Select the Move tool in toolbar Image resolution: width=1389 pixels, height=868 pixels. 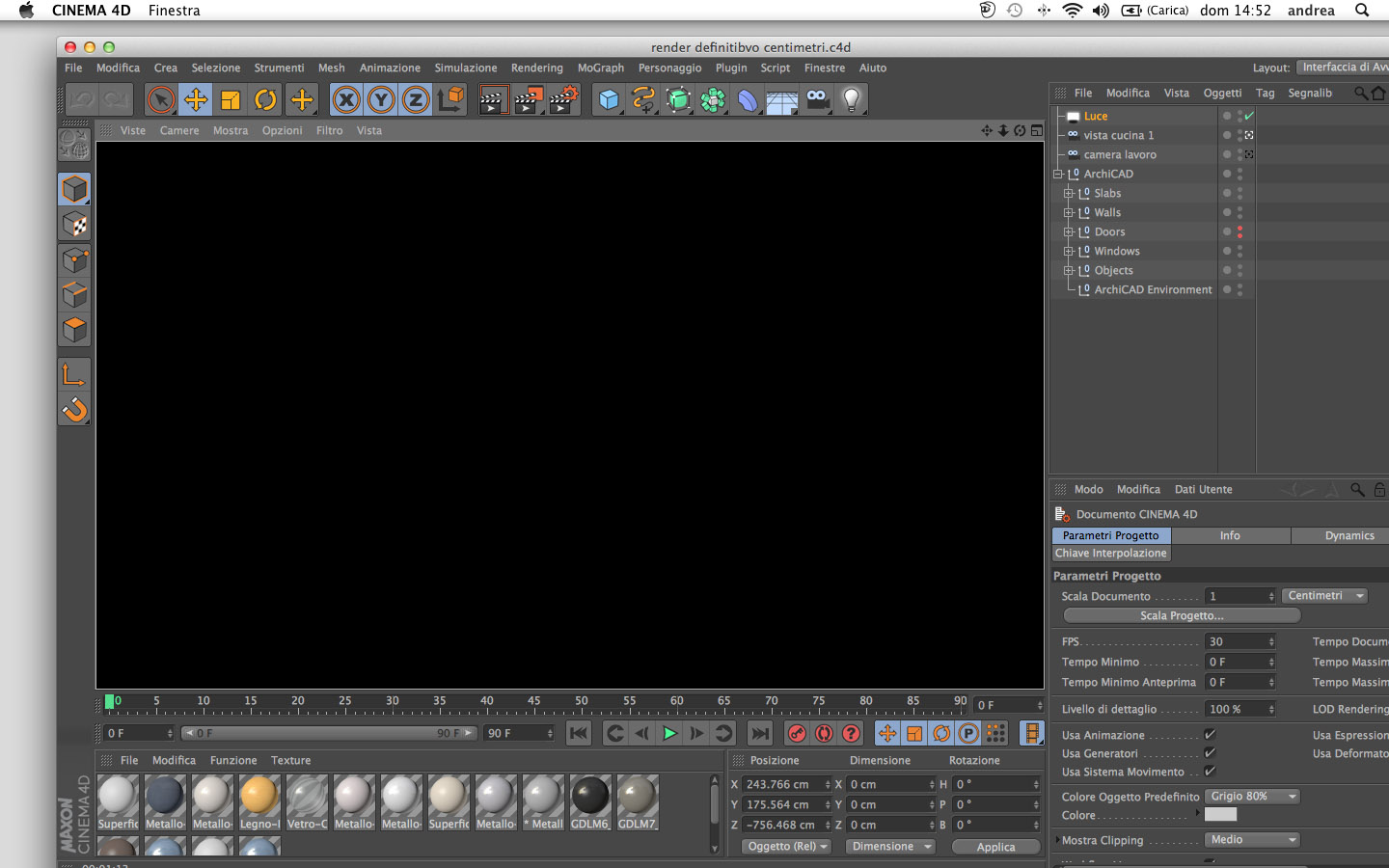point(196,99)
